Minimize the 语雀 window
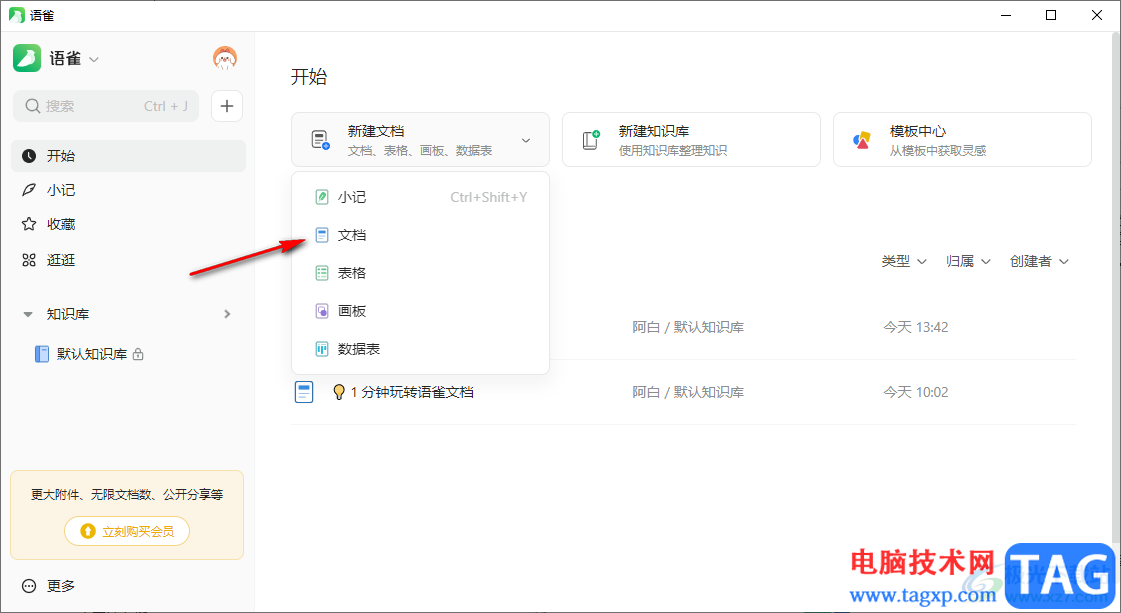Viewport: 1121px width, 613px height. pos(1006,15)
